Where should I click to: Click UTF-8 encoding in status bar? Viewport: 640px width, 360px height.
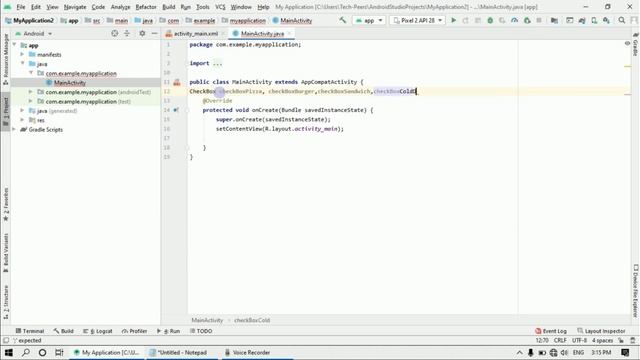click(x=579, y=340)
